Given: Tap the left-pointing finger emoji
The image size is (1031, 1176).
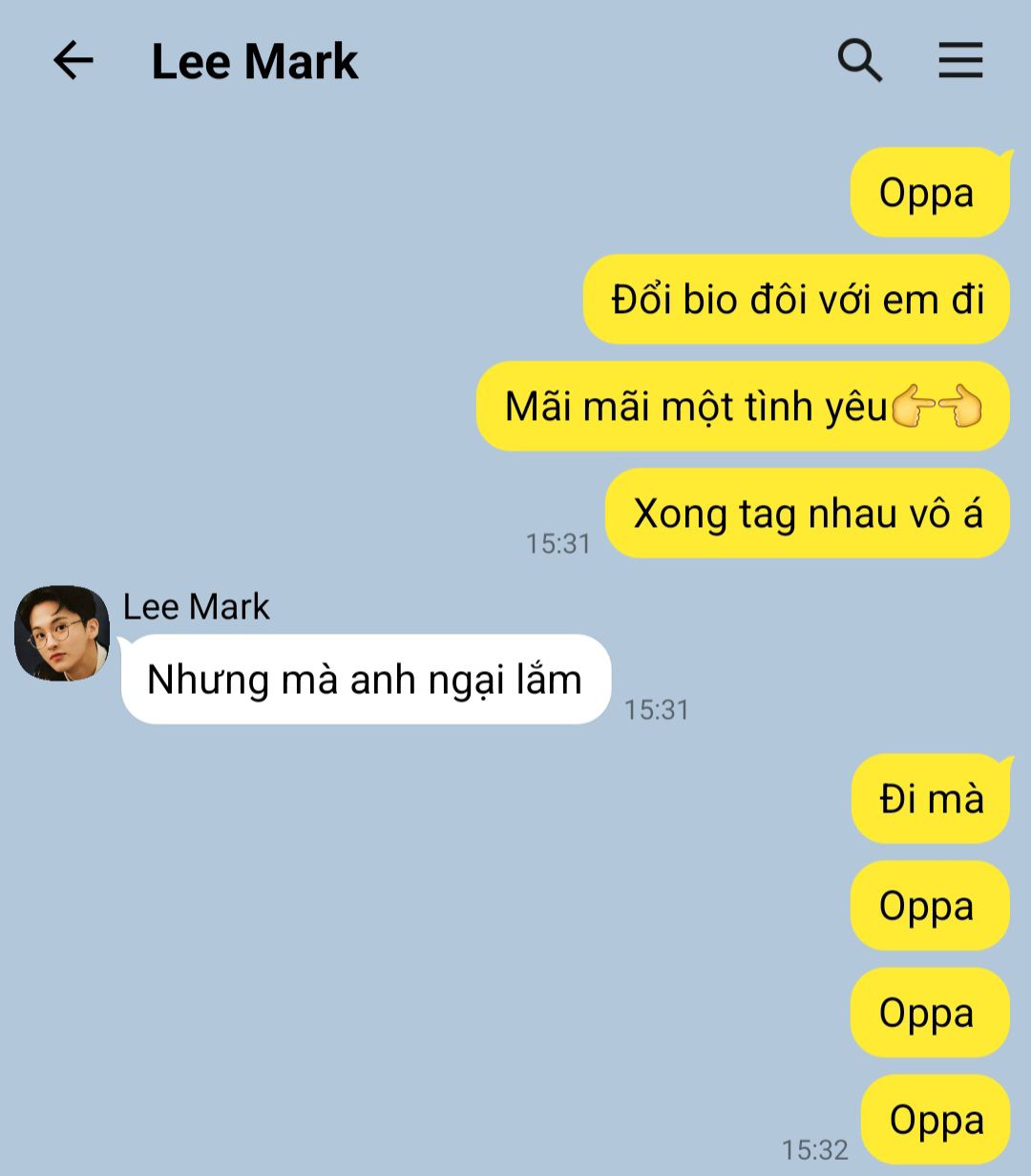Looking at the screenshot, I should (959, 408).
